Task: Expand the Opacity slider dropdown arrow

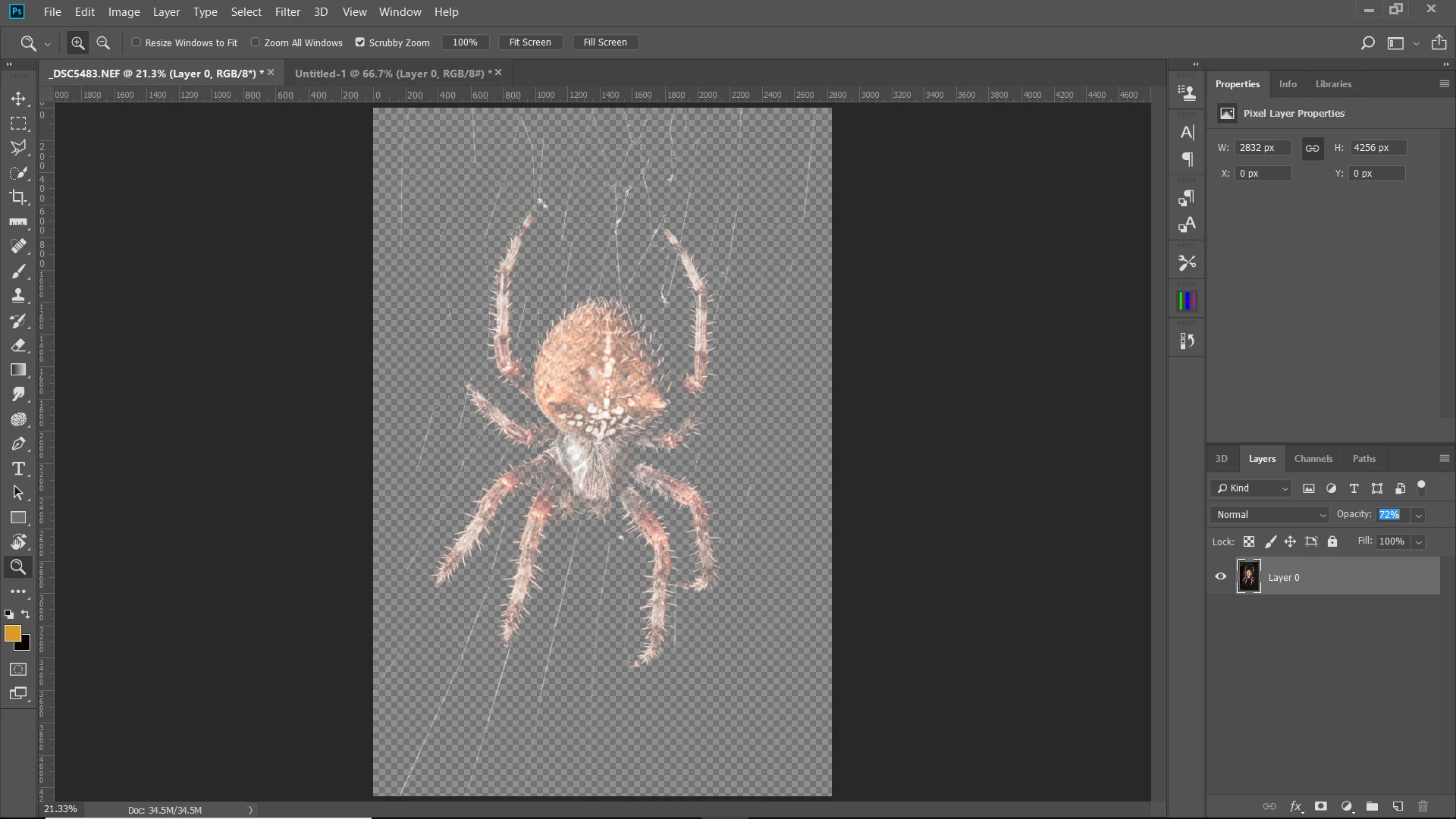Action: 1418,515
